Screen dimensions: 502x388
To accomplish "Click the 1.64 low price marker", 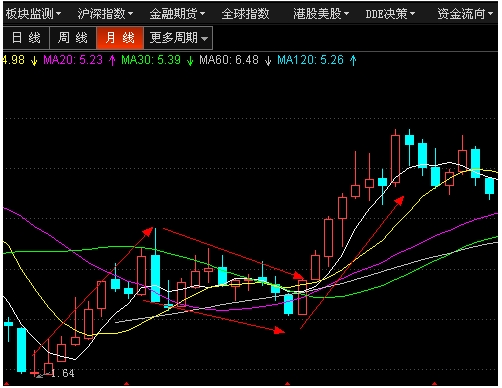I will (x=63, y=373).
